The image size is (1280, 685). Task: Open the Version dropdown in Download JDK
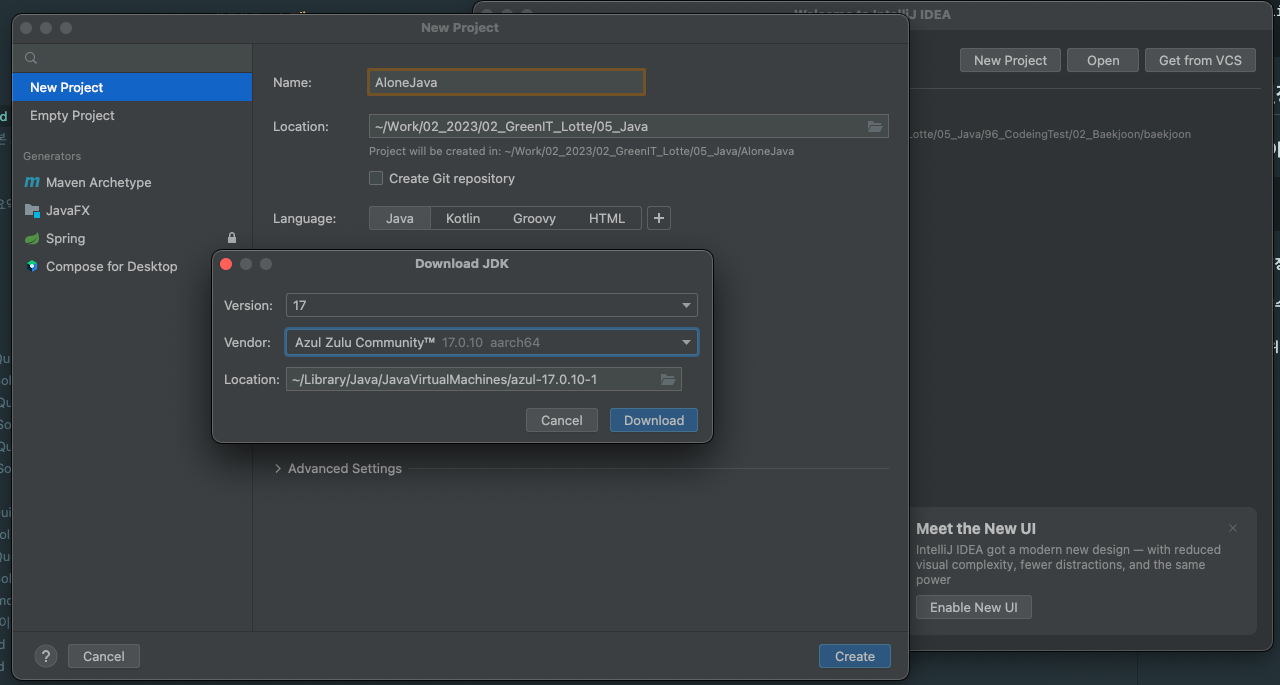point(492,305)
